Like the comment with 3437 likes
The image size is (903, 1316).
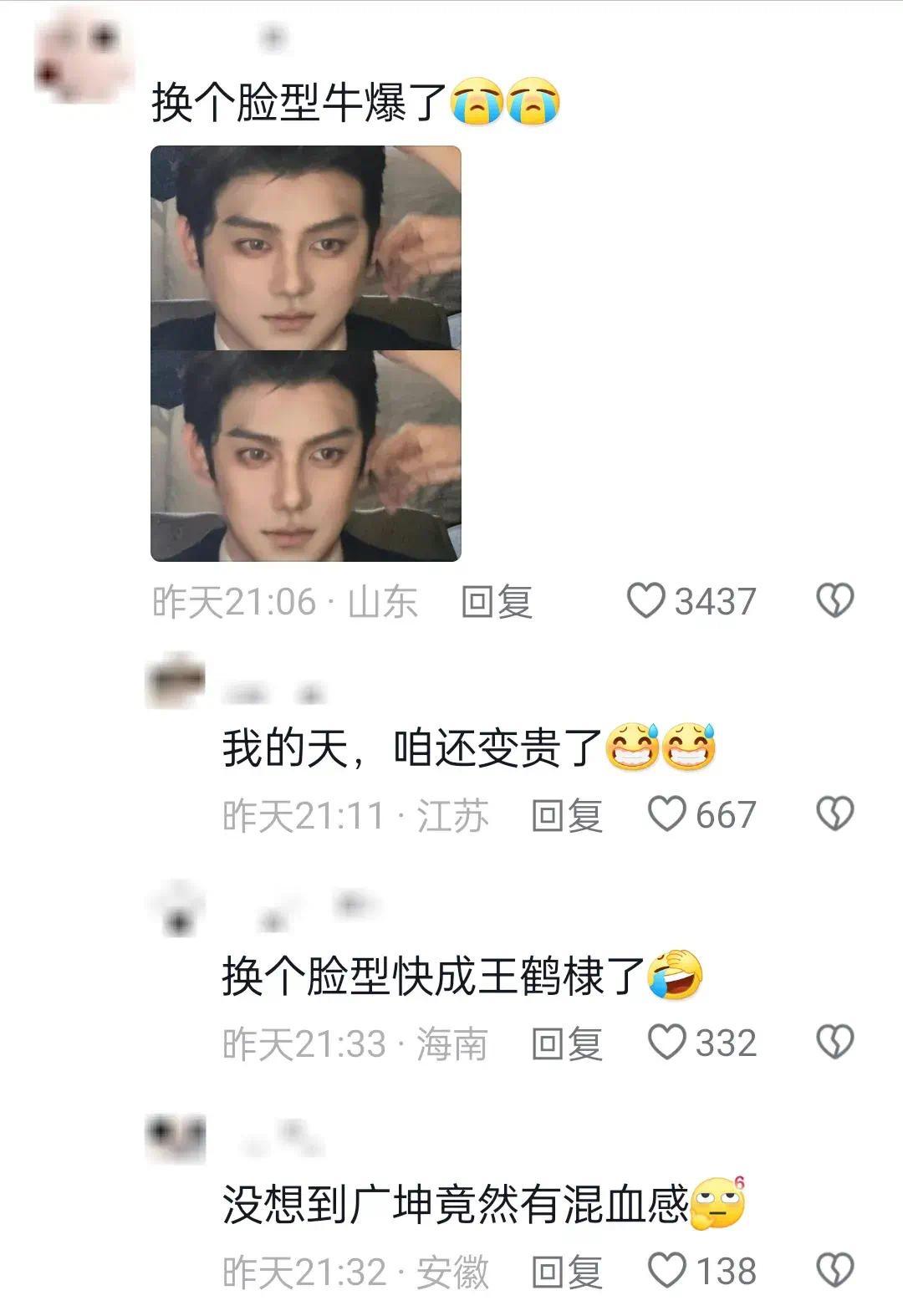click(x=646, y=601)
